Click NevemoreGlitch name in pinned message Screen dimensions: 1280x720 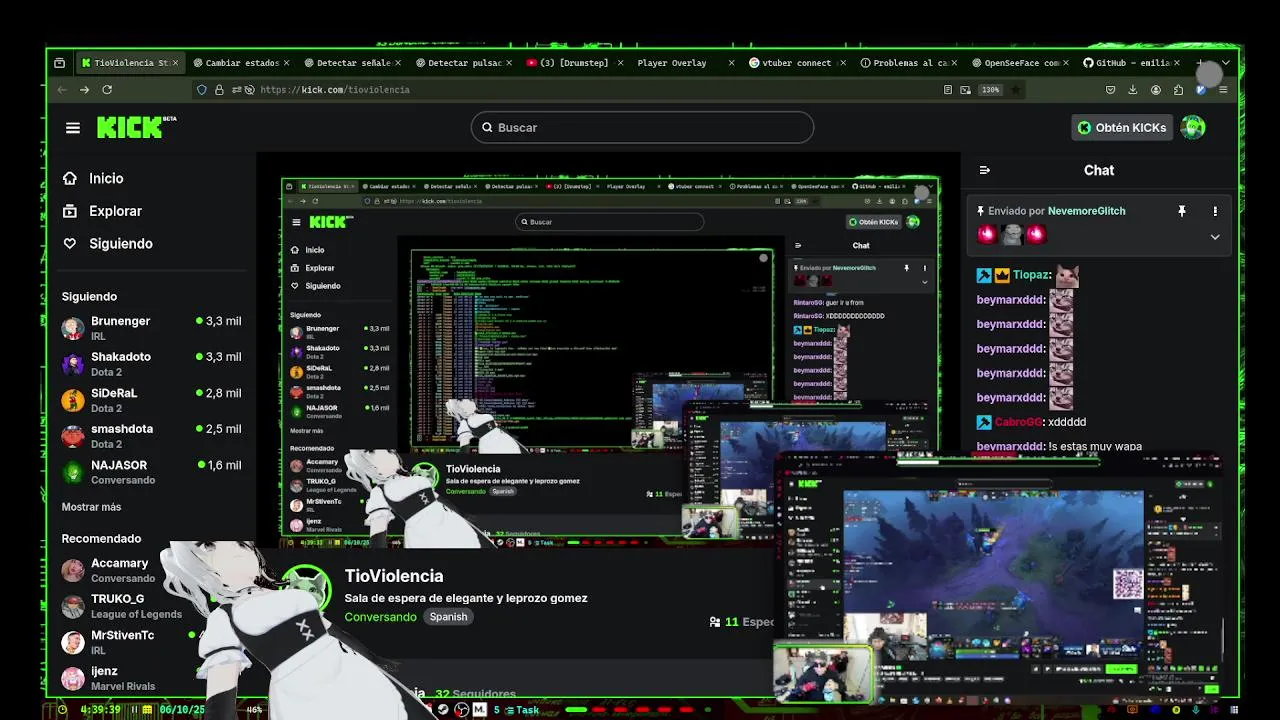click(1086, 211)
